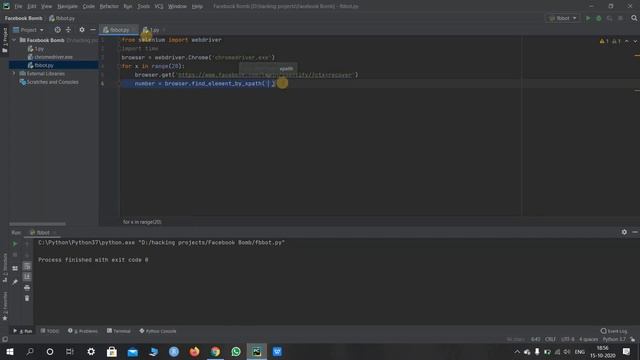Click the Structure side strip button
Viewport: 640px width, 360px height.
pos(5,268)
